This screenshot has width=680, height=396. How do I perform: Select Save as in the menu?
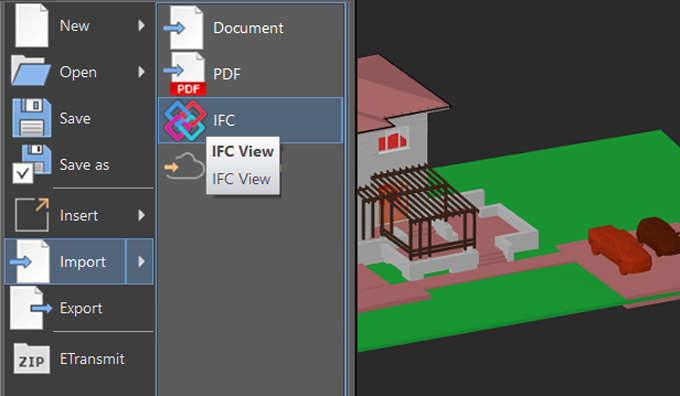coord(79,164)
